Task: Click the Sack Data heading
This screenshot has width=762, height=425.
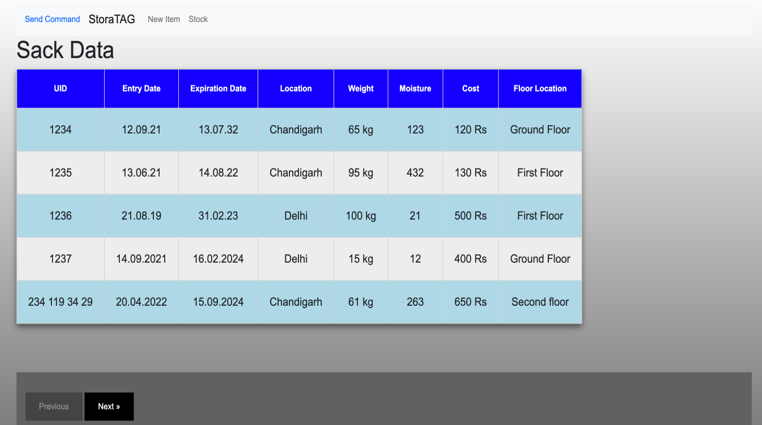Action: [65, 50]
